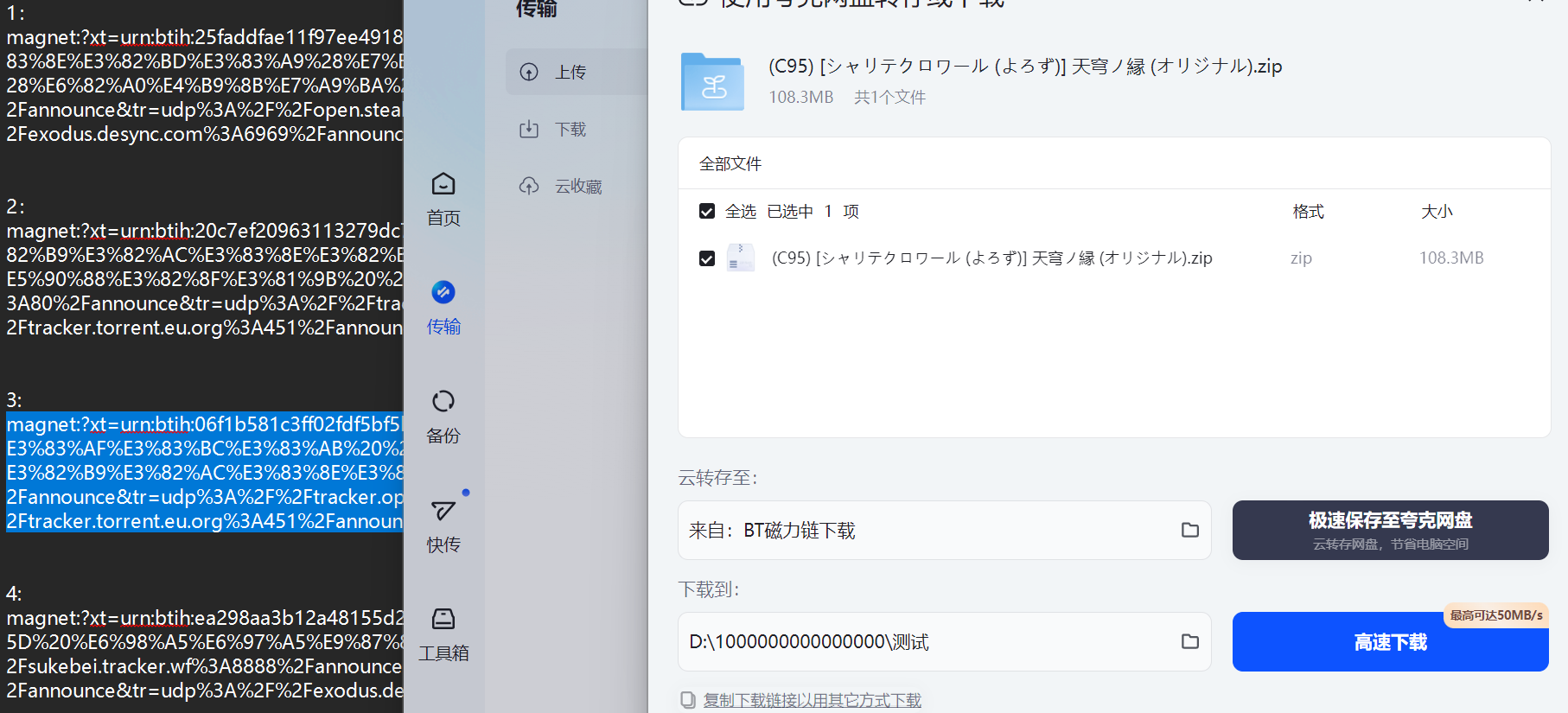1568x713 pixels.
Task: Select the zip file name in file list
Action: pyautogui.click(x=991, y=258)
